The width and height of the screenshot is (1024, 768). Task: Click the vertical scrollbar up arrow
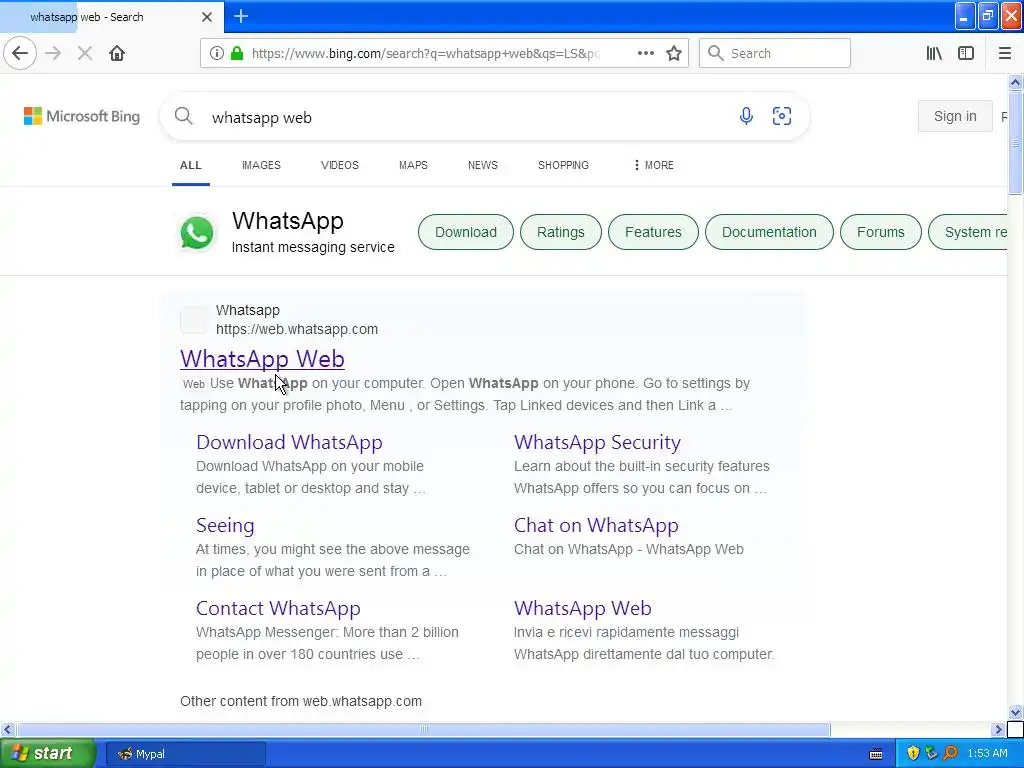(x=1015, y=82)
